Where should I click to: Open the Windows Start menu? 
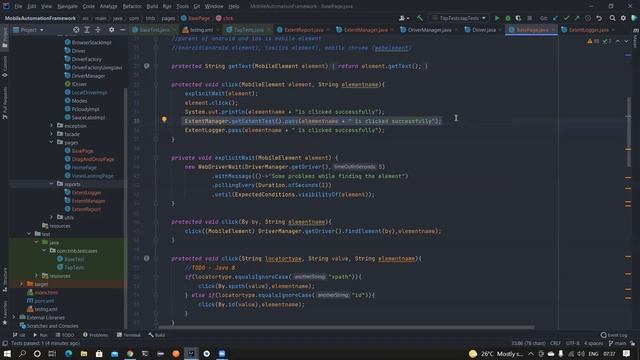(7, 353)
